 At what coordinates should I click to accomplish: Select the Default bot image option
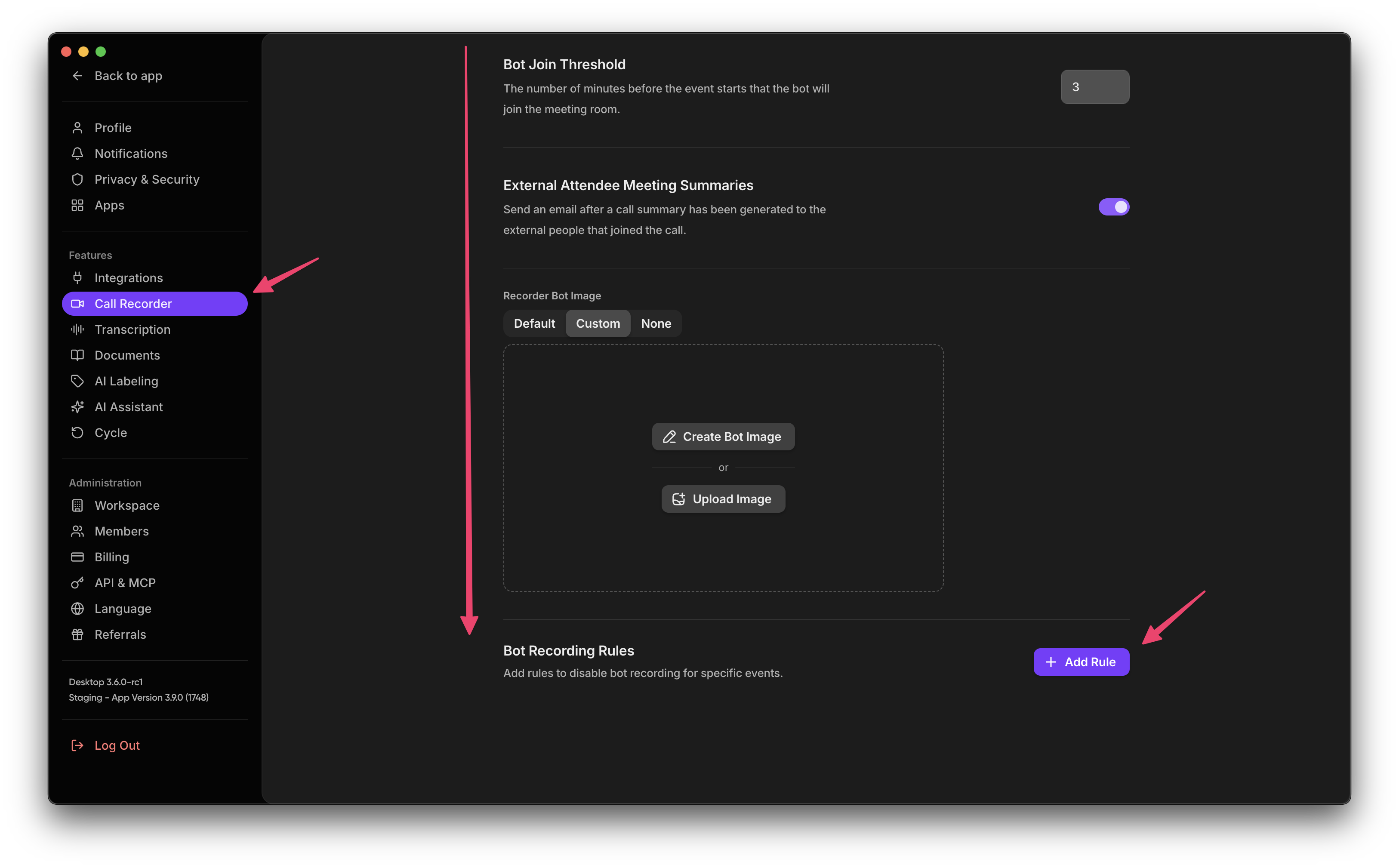click(534, 323)
